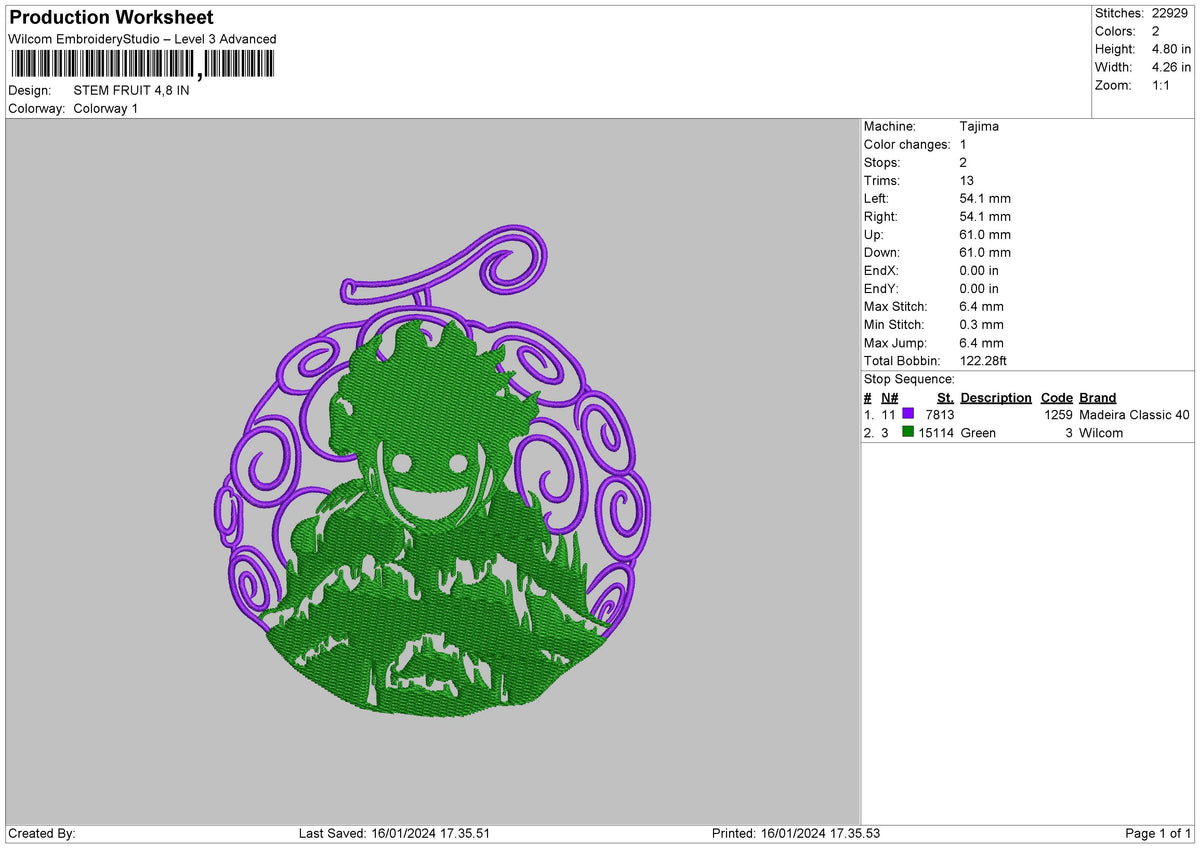Click the Trims value "13"
Viewport: 1200px width, 848px height.
966,180
